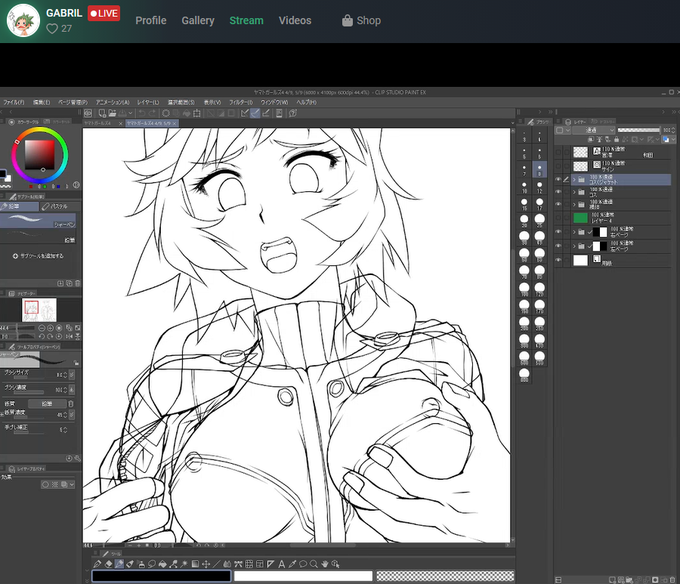
Task: Select the Zoom magnifier tool
Action: [314, 564]
